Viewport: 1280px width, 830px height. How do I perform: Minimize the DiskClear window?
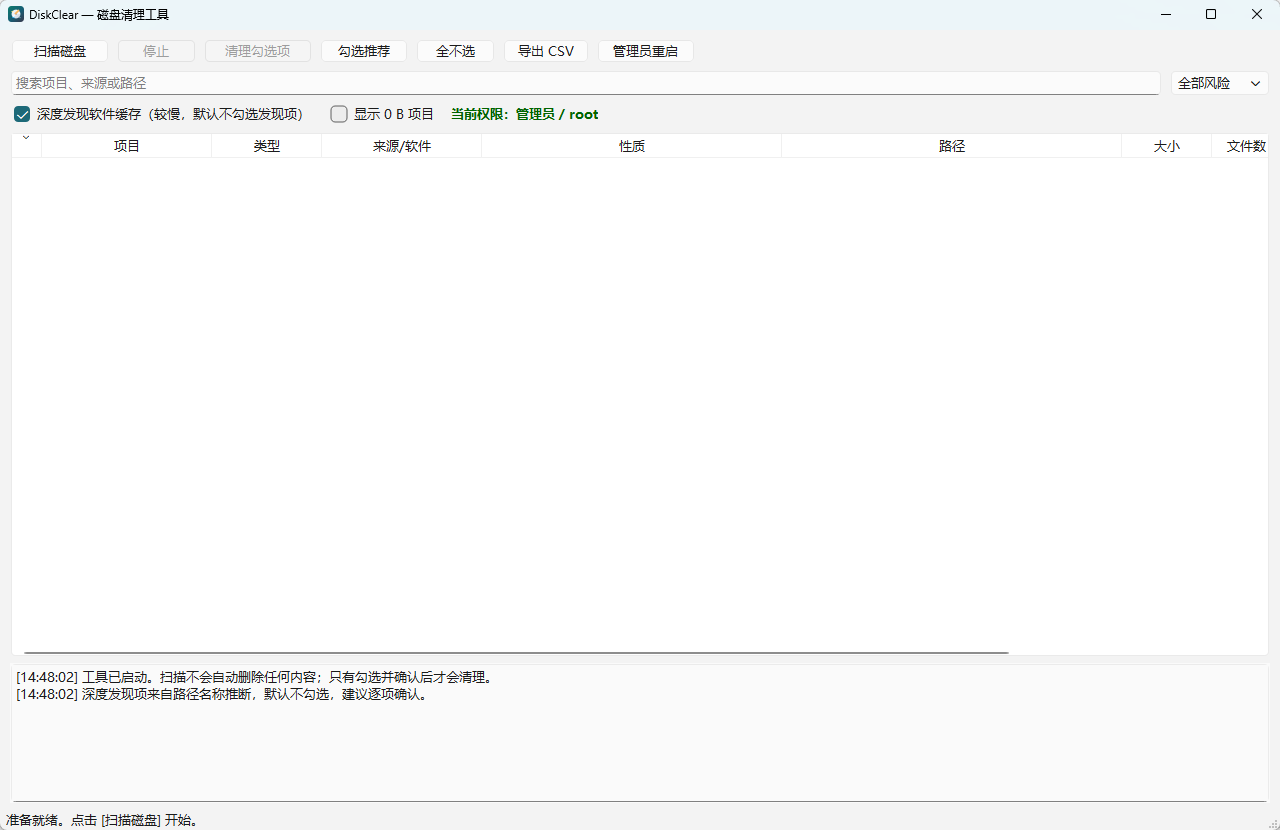1165,14
